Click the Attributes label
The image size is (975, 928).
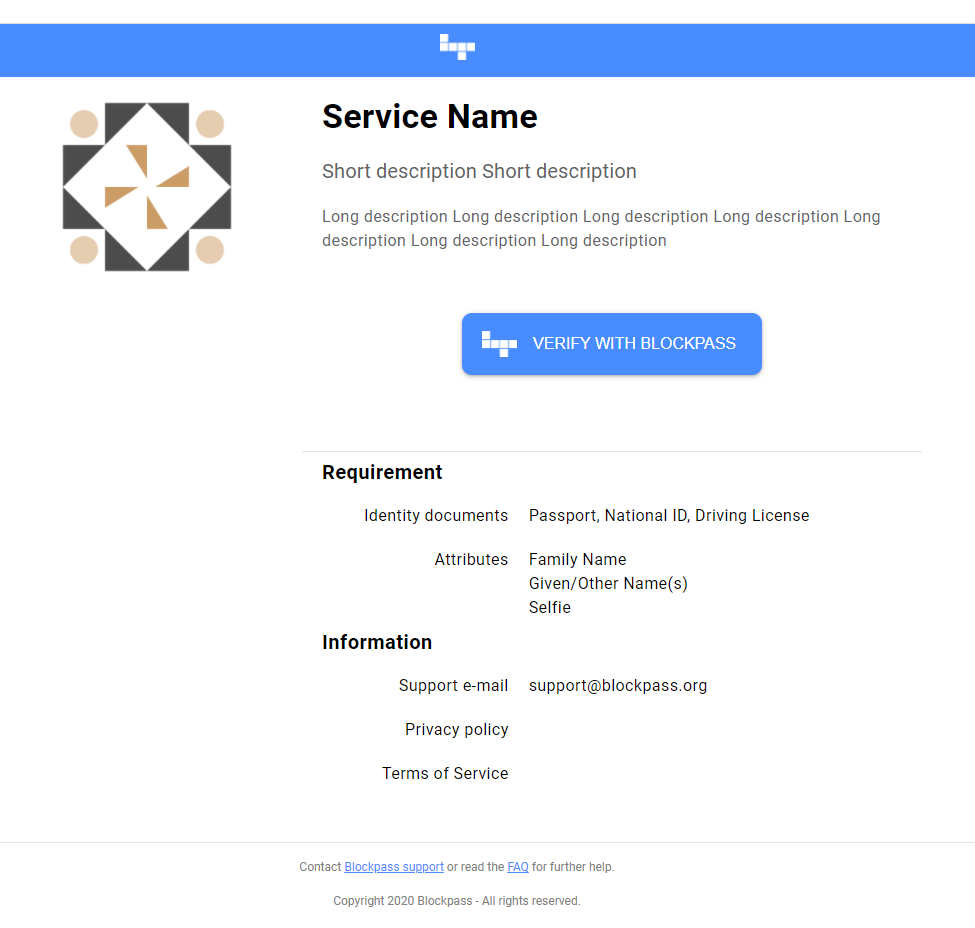click(471, 559)
